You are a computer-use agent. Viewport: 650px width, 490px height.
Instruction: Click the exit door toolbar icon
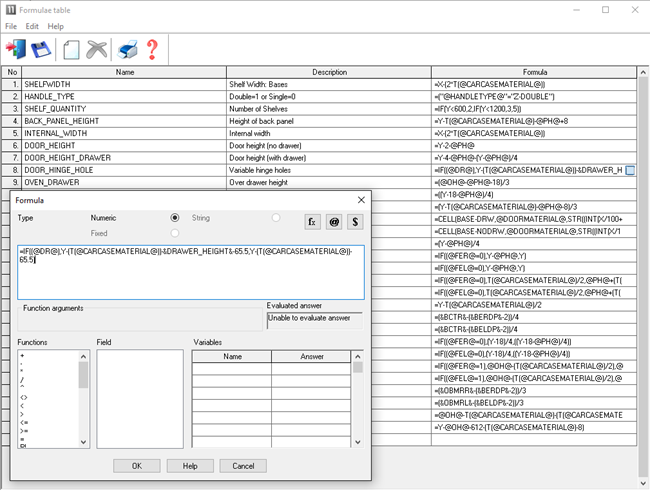tap(17, 50)
